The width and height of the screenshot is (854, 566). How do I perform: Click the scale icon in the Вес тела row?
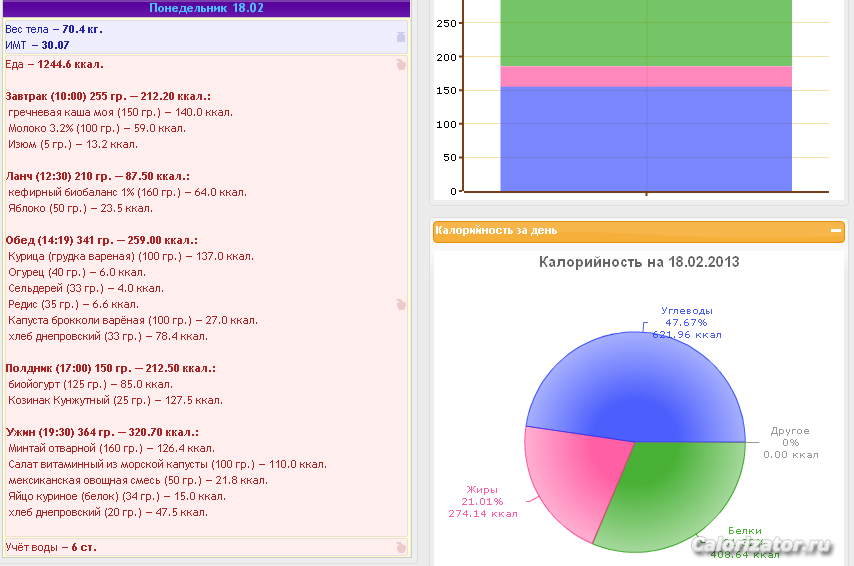point(401,37)
